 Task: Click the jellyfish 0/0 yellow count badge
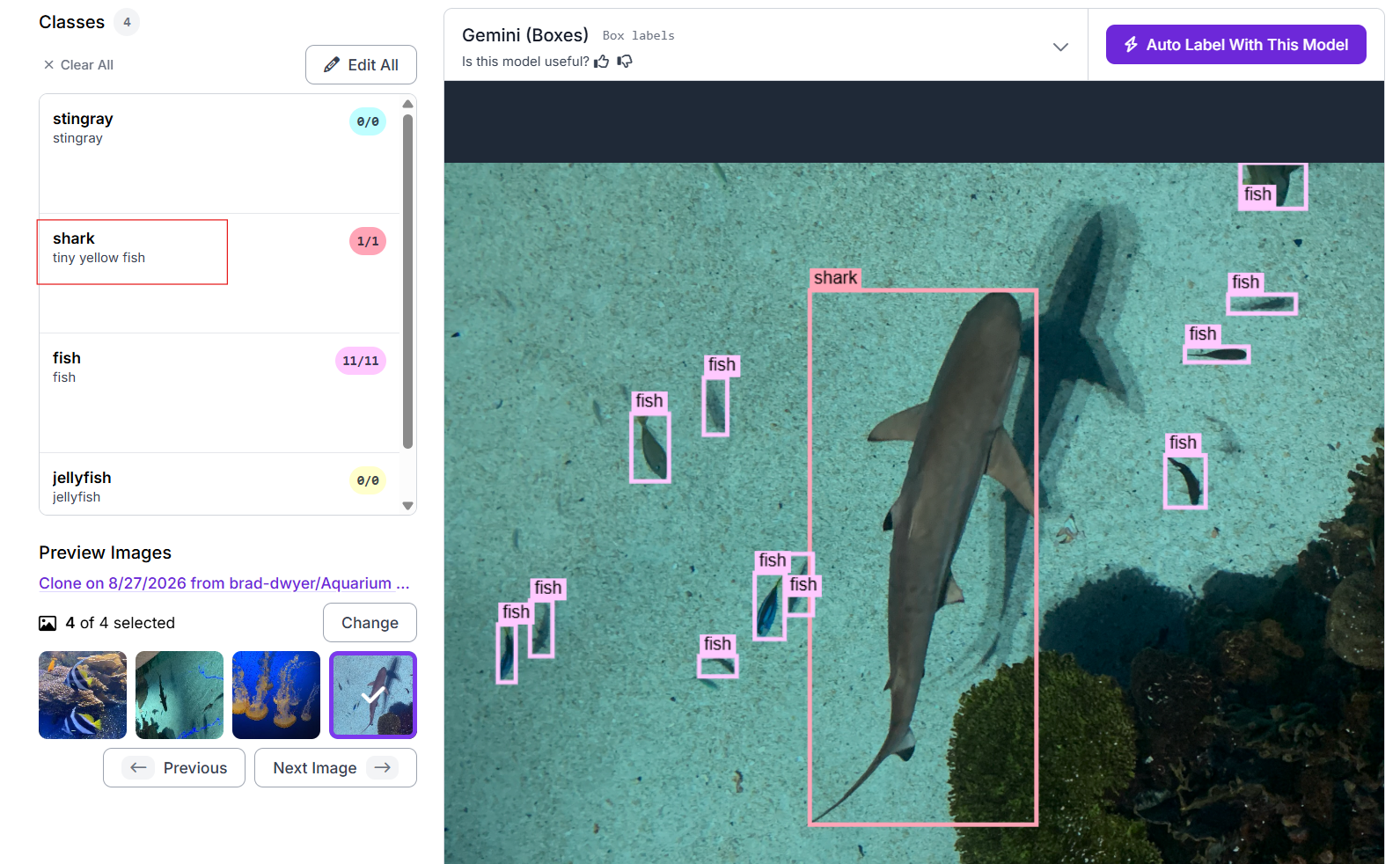(x=368, y=480)
